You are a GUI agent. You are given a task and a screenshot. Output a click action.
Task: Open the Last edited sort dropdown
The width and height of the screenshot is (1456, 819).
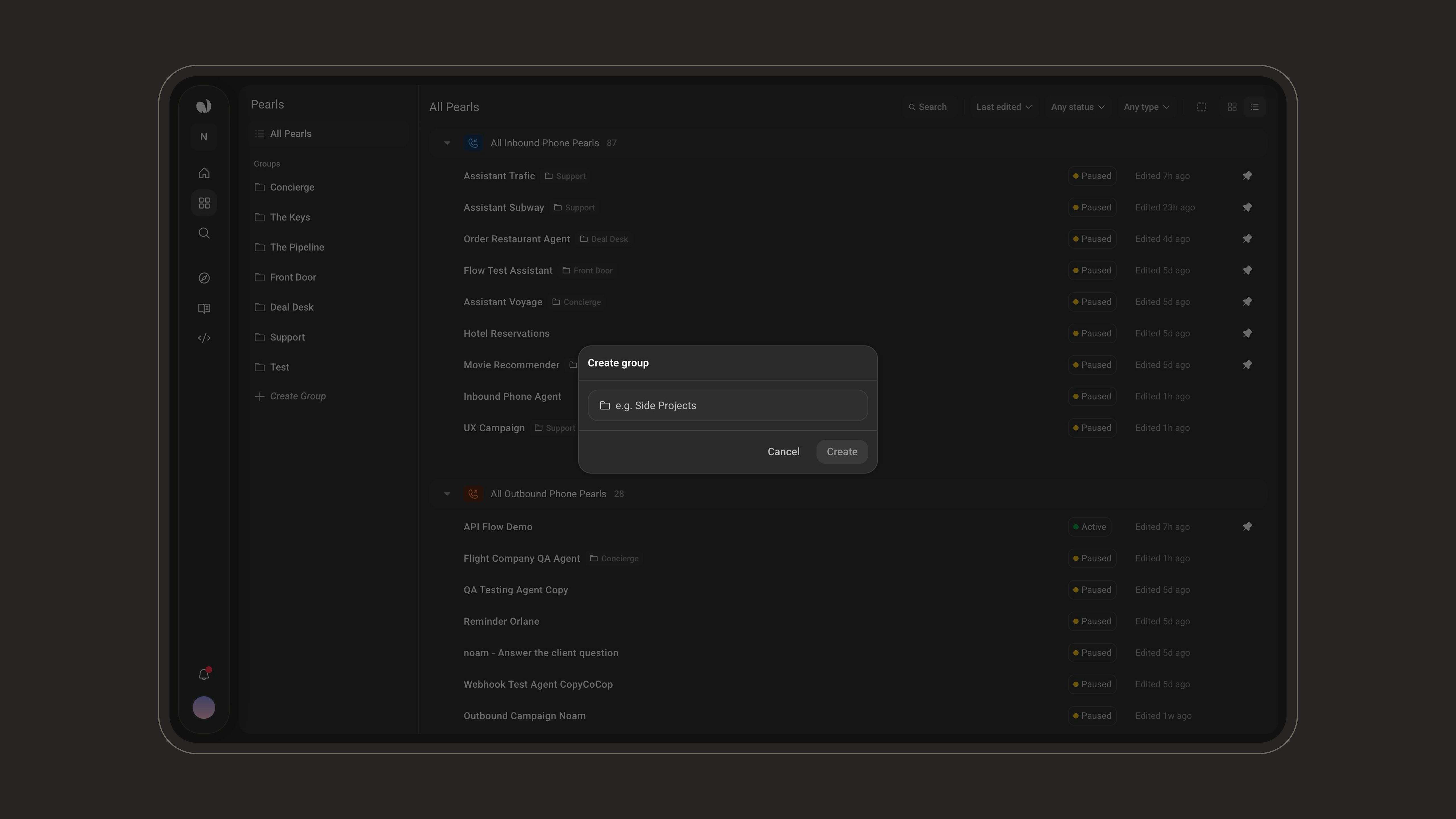(1004, 107)
